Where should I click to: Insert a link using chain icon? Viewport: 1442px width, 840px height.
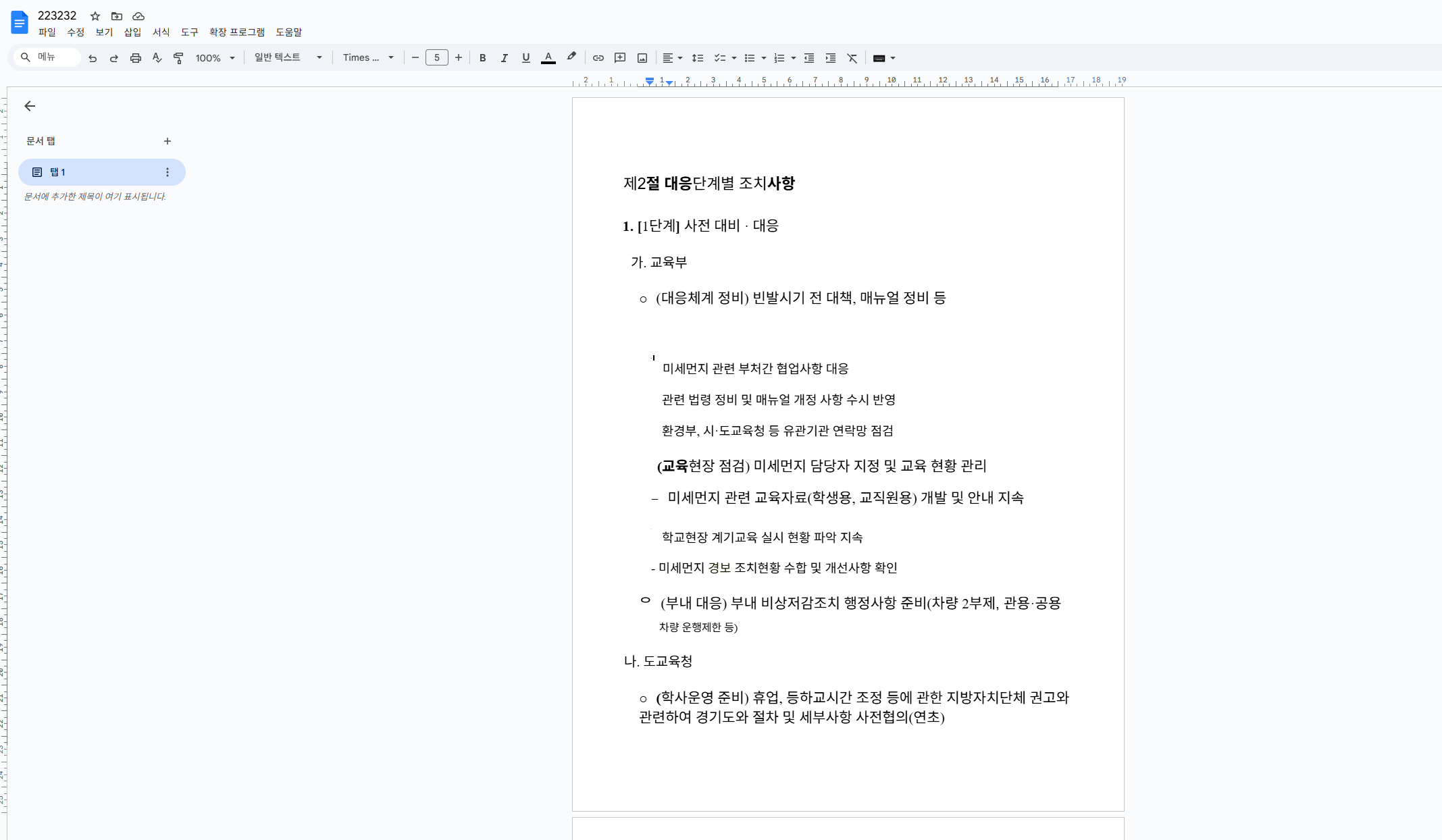click(598, 58)
